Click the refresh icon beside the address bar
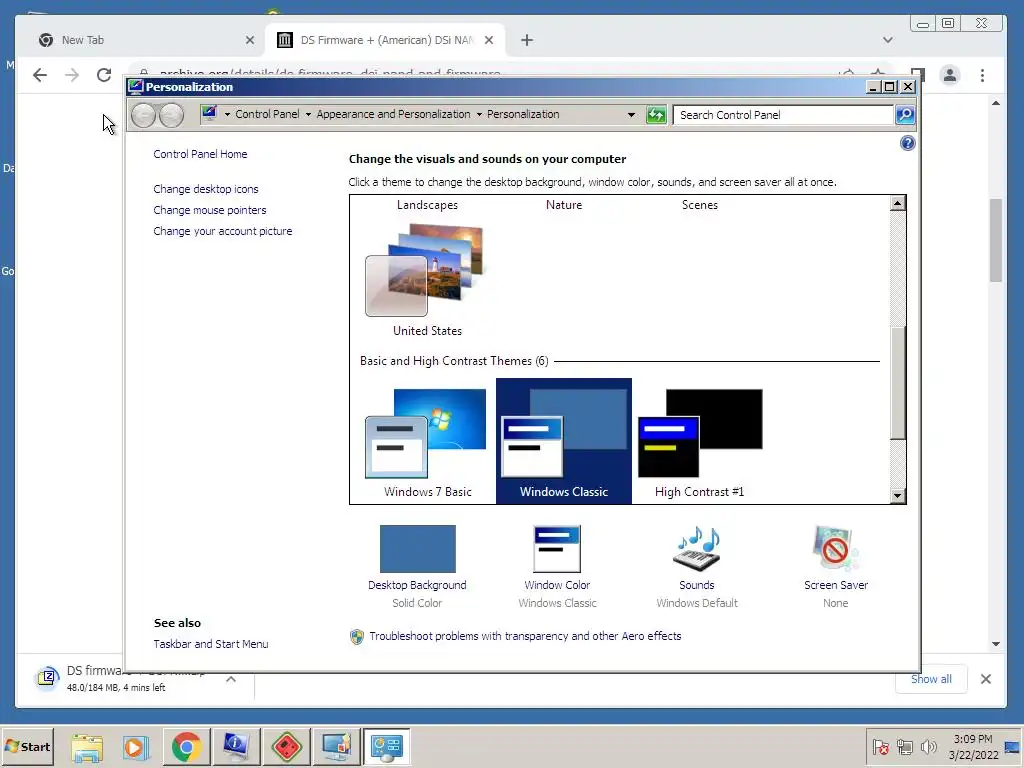 click(x=656, y=115)
